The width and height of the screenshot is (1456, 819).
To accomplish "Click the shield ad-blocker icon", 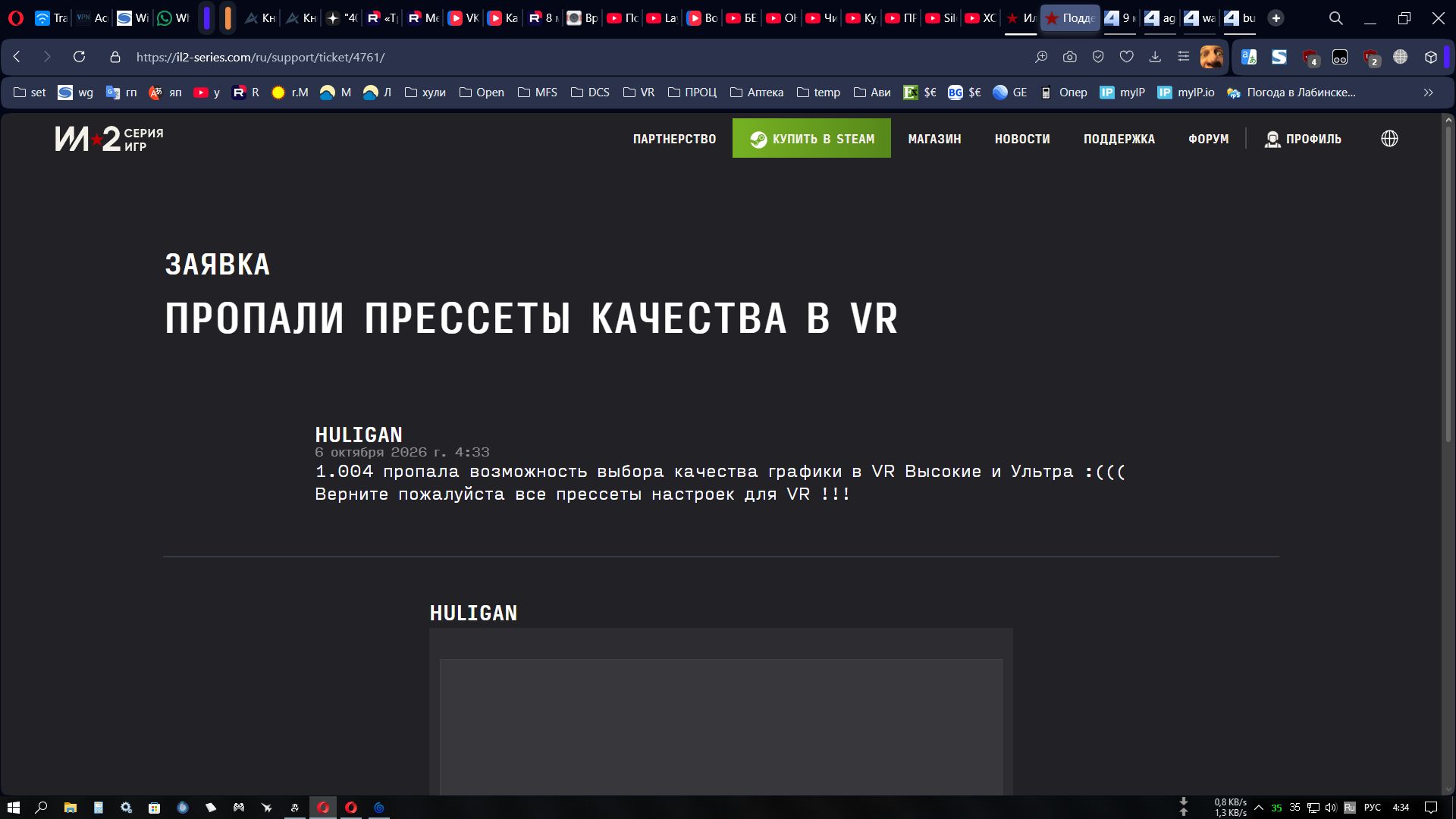I will click(1098, 57).
